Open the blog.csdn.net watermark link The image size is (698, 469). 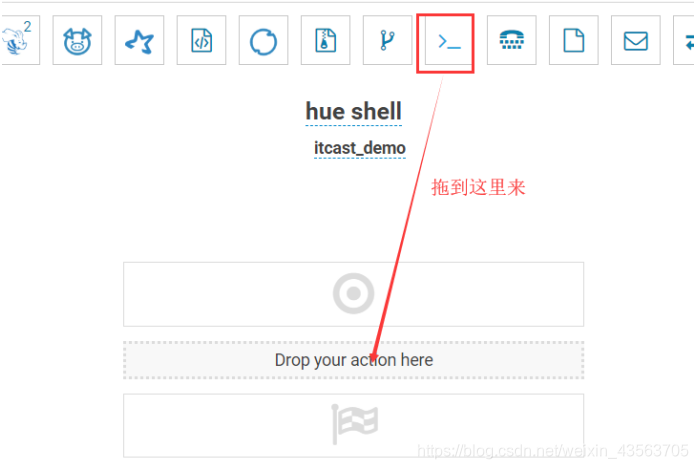[x=552, y=451]
